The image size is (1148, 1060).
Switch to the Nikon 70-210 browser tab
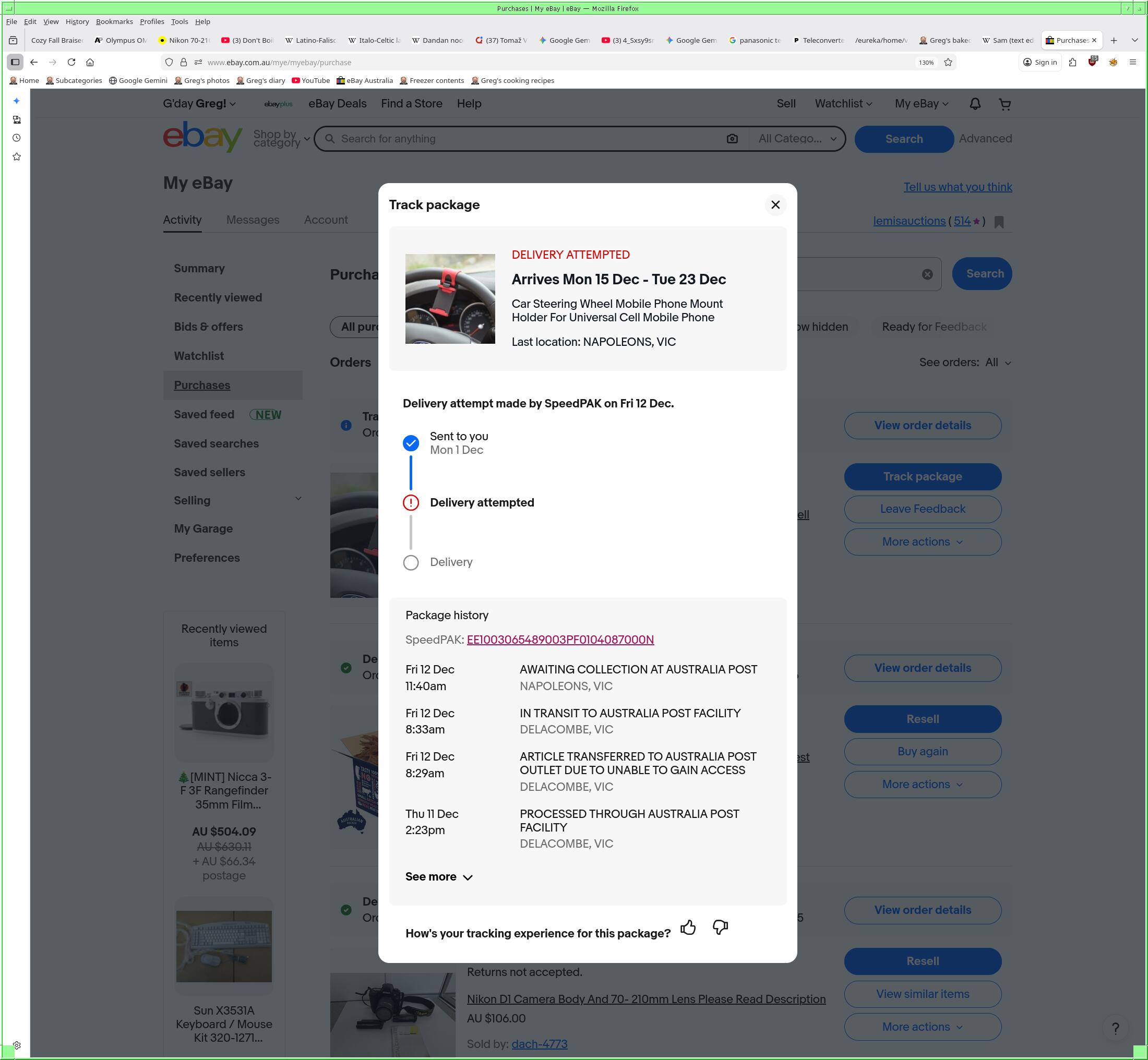184,40
